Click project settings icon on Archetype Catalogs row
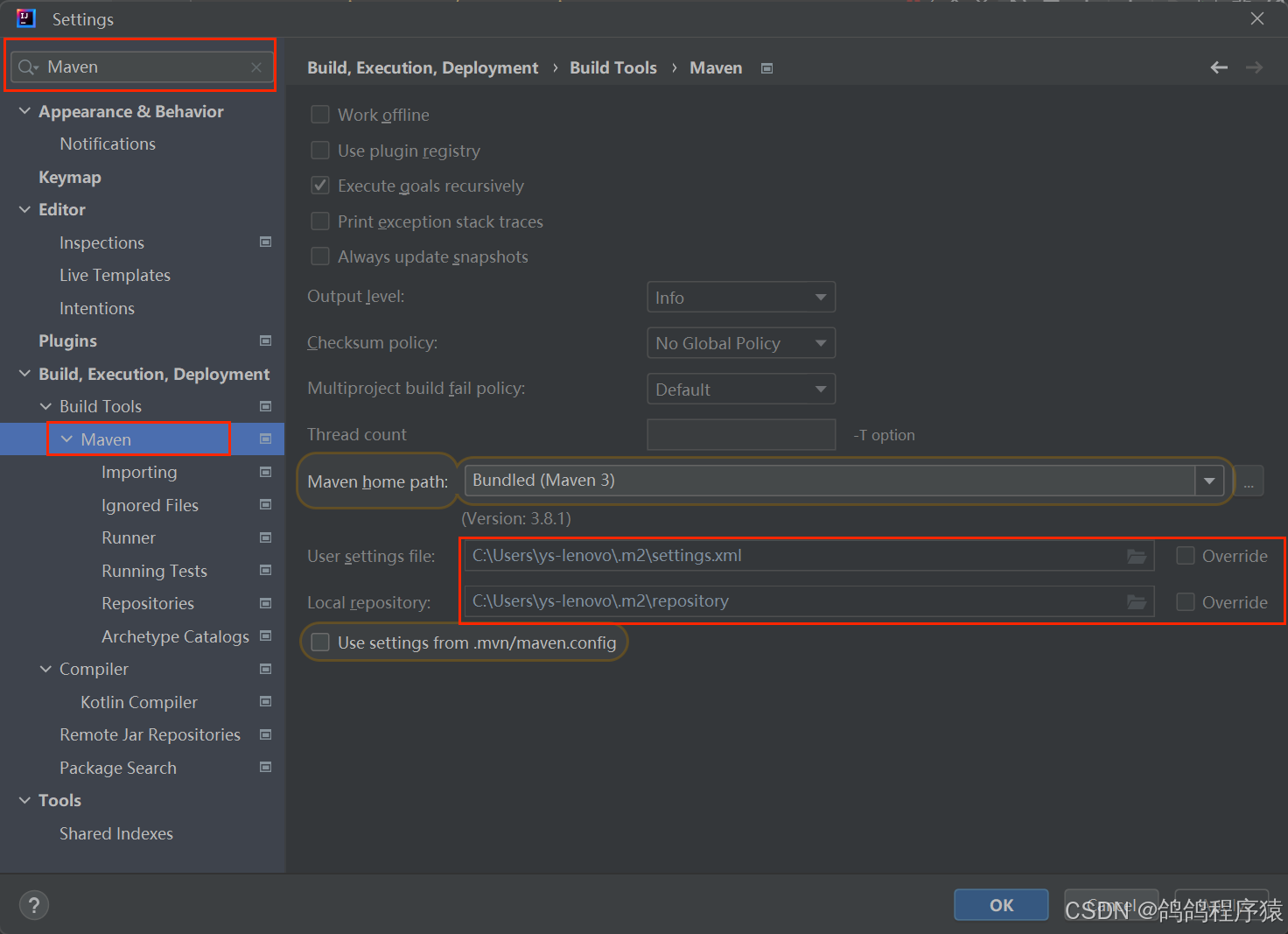 pyautogui.click(x=266, y=636)
